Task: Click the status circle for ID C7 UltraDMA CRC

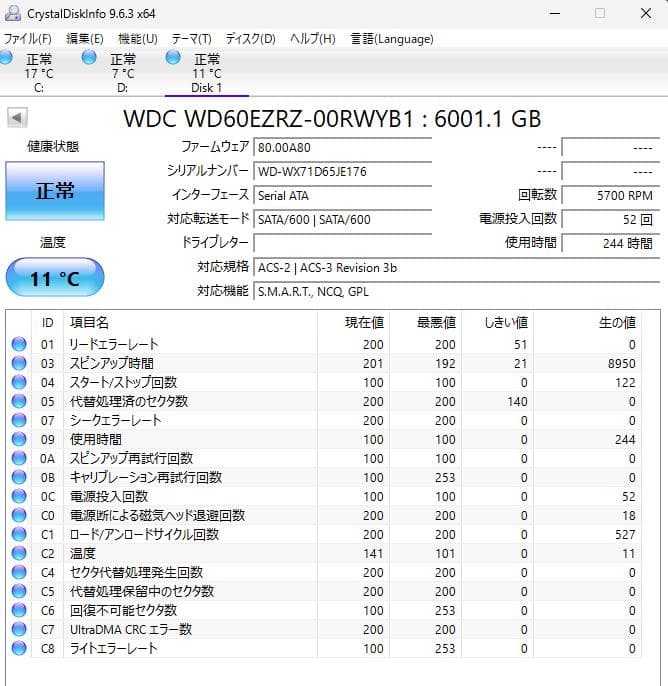Action: 19,630
